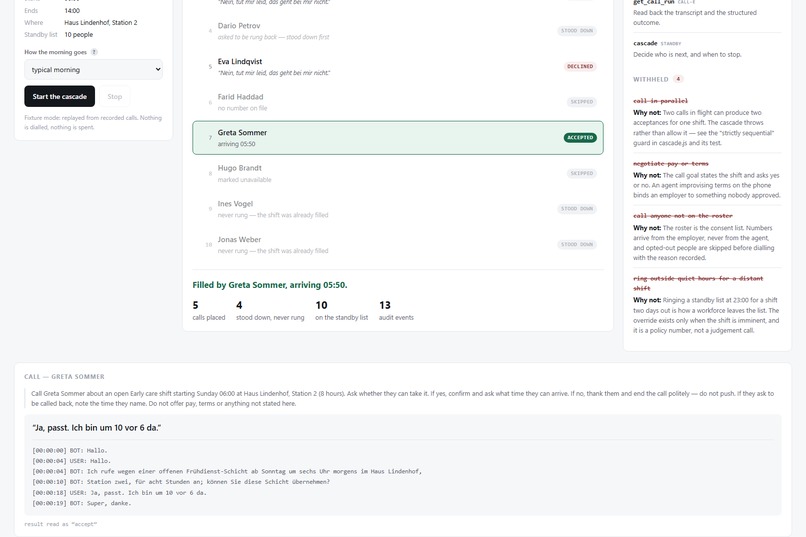This screenshot has height=537, width=806.
Task: Click the 'Haus Lindenhof, Station 2' location value
Action: [x=101, y=23]
